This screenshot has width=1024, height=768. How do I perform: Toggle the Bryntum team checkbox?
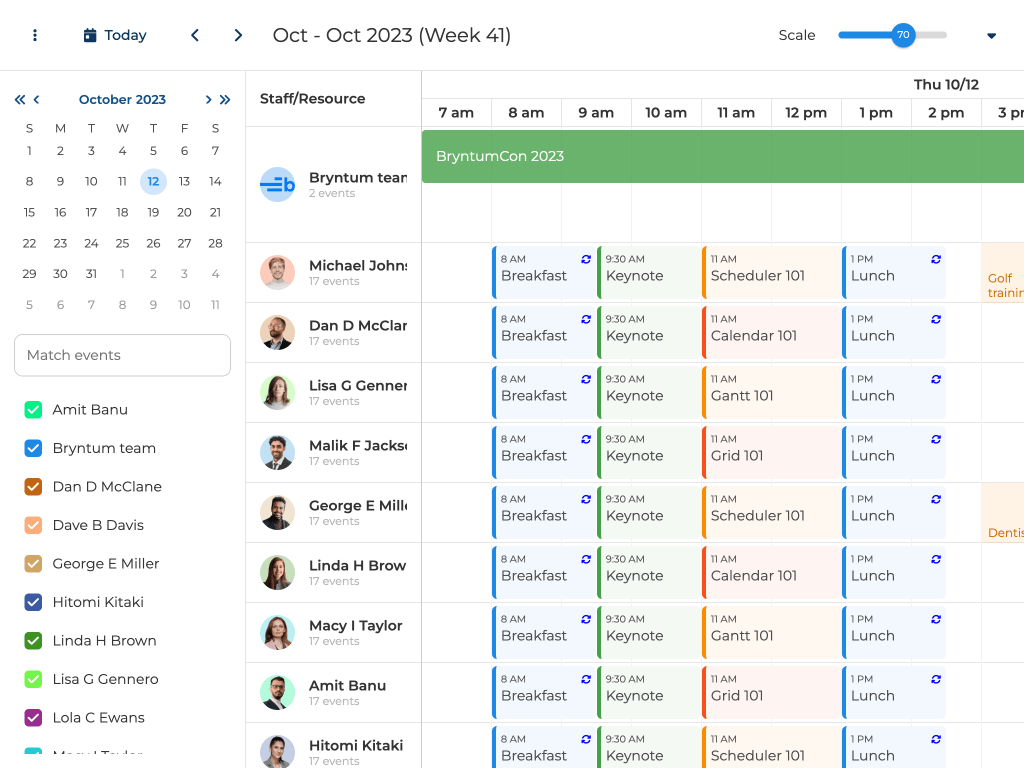pos(33,448)
